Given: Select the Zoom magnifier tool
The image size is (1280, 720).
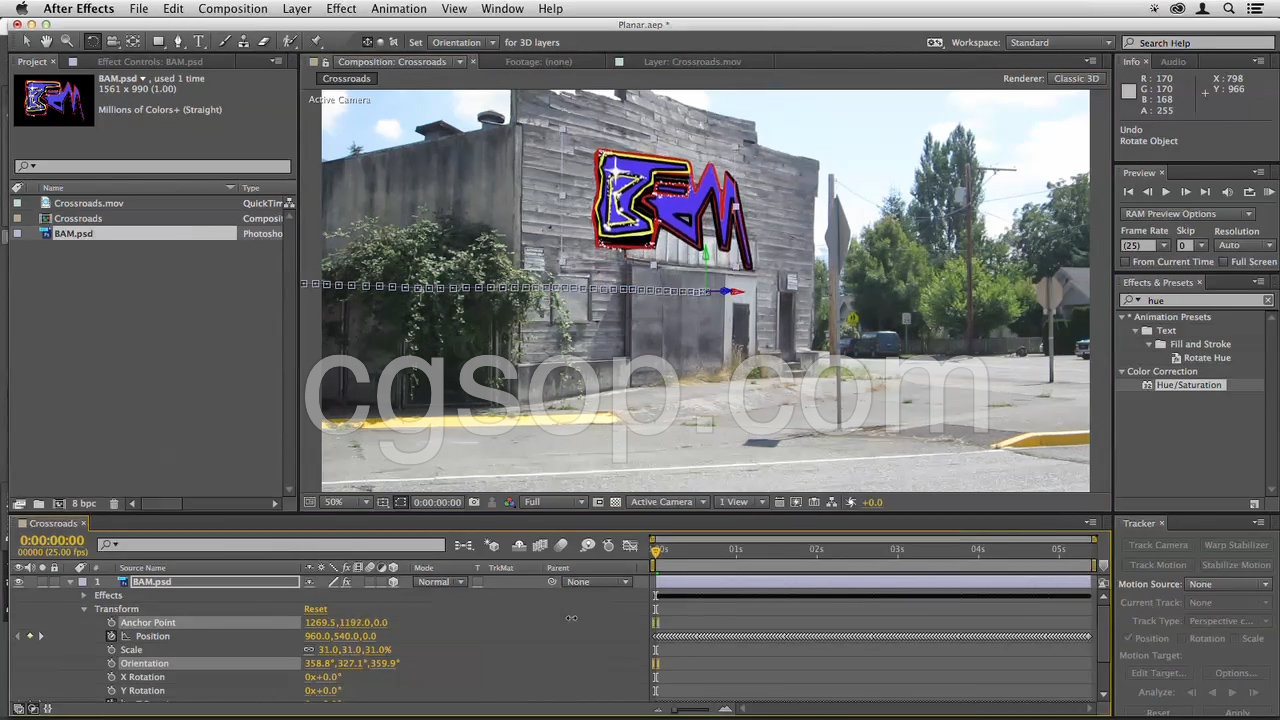Looking at the screenshot, I should click(x=66, y=42).
